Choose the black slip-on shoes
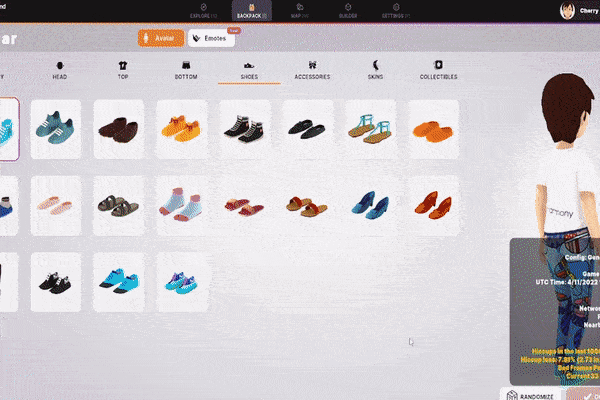 point(308,129)
